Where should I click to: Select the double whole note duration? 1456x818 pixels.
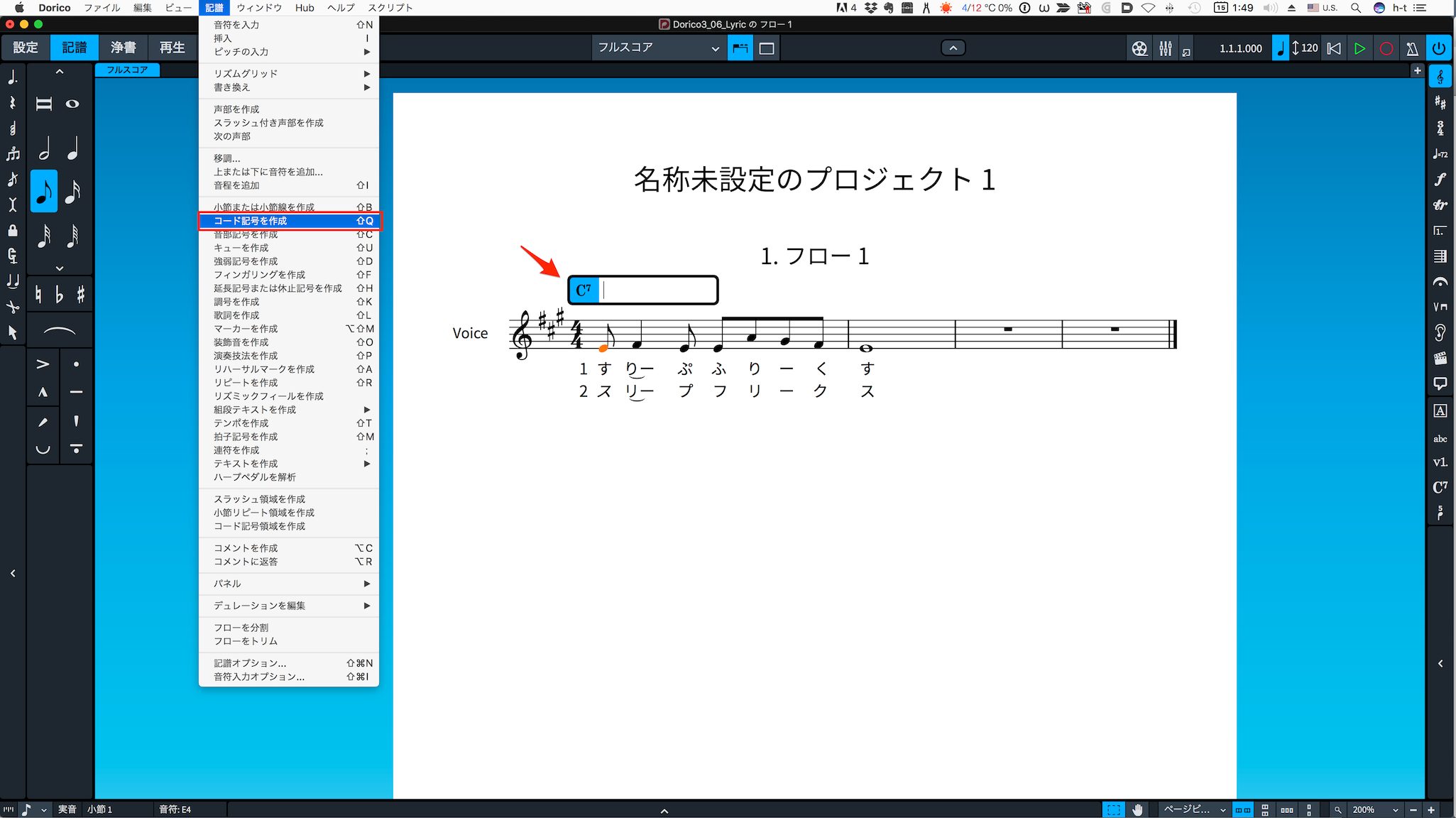pyautogui.click(x=44, y=104)
